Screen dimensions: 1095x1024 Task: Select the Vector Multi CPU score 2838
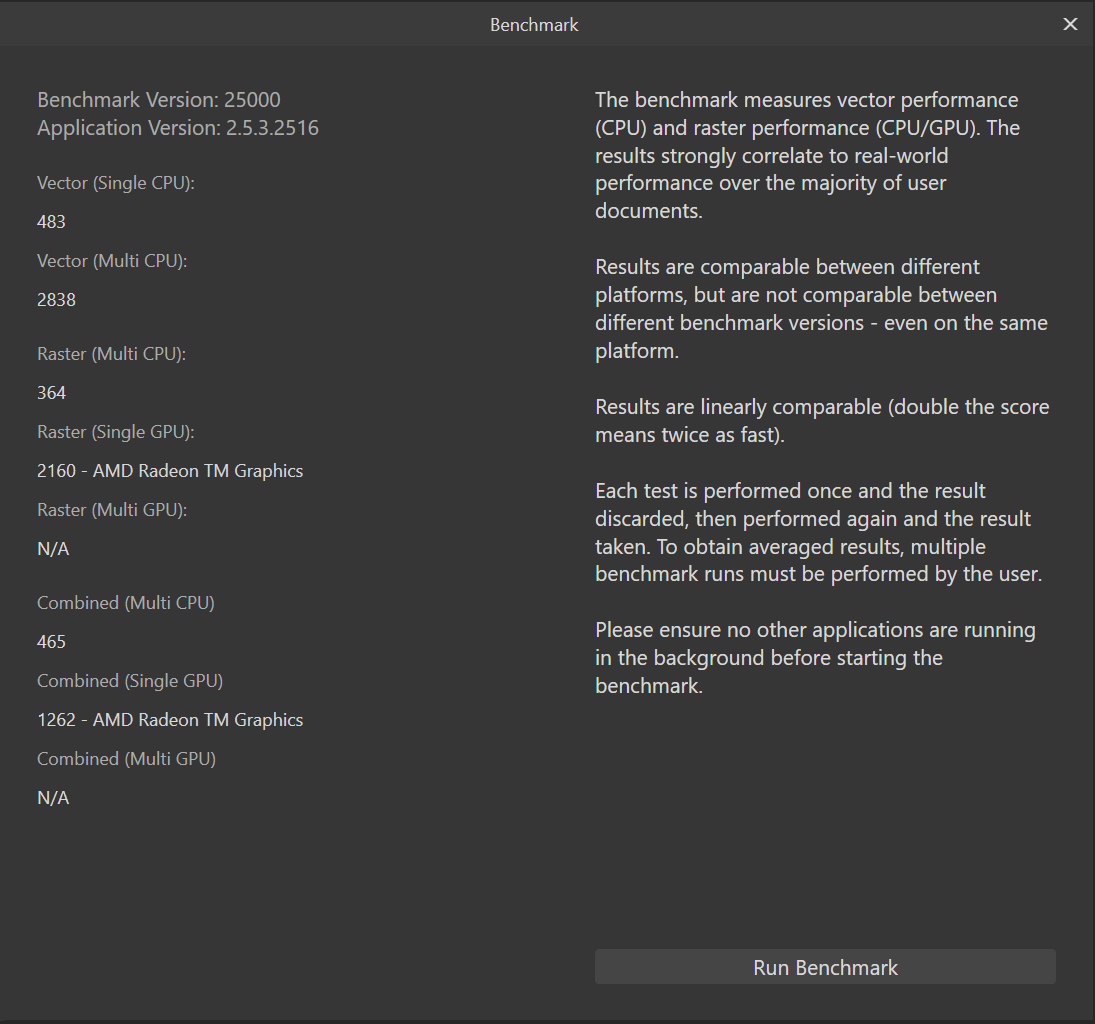(56, 299)
